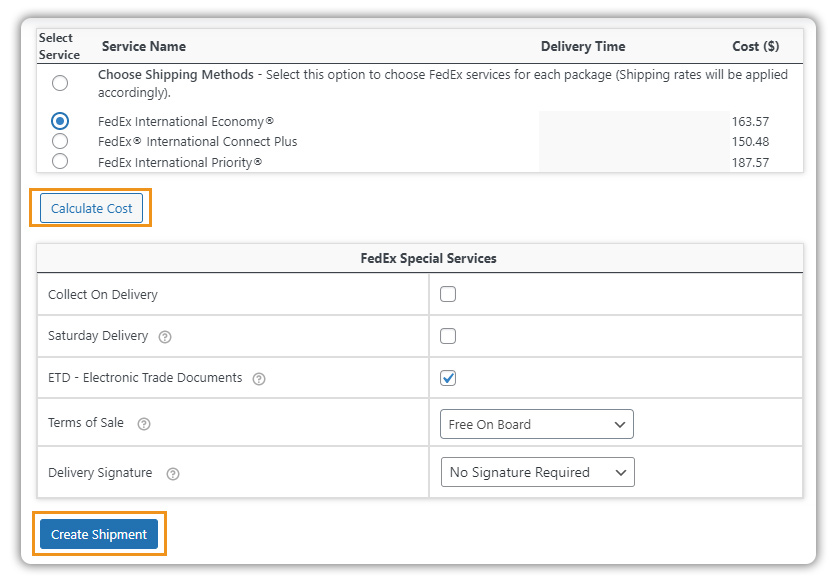Pick the FedEx International Priority radio button
This screenshot has height=585, width=839.
click(x=60, y=161)
